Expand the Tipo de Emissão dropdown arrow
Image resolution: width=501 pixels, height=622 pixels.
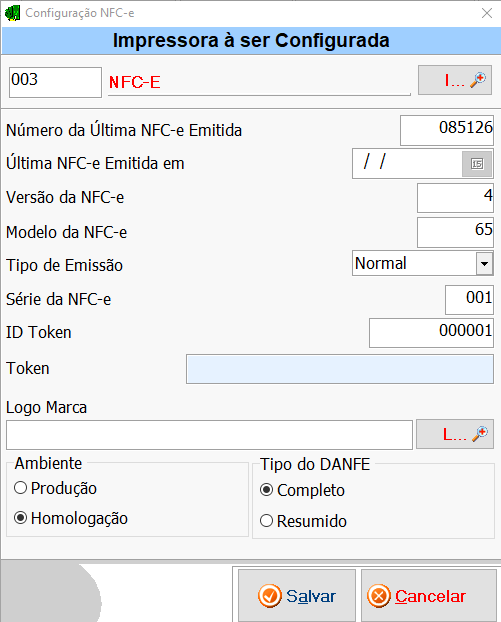(x=484, y=263)
